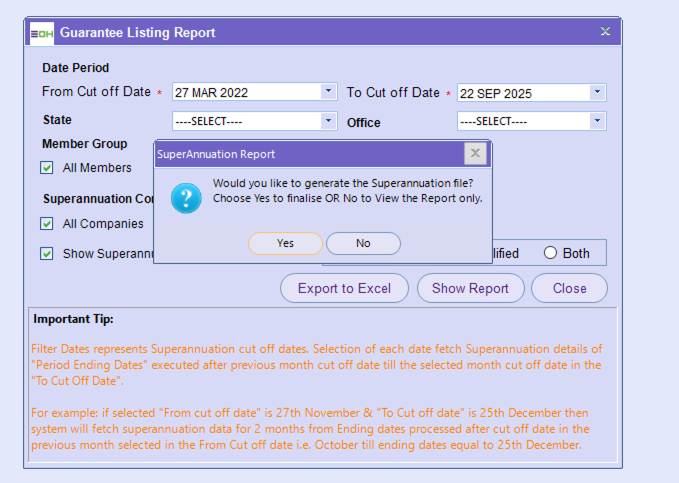Close the SuperAnnuation Report dialog
Image resolution: width=679 pixels, height=483 pixels.
475,153
